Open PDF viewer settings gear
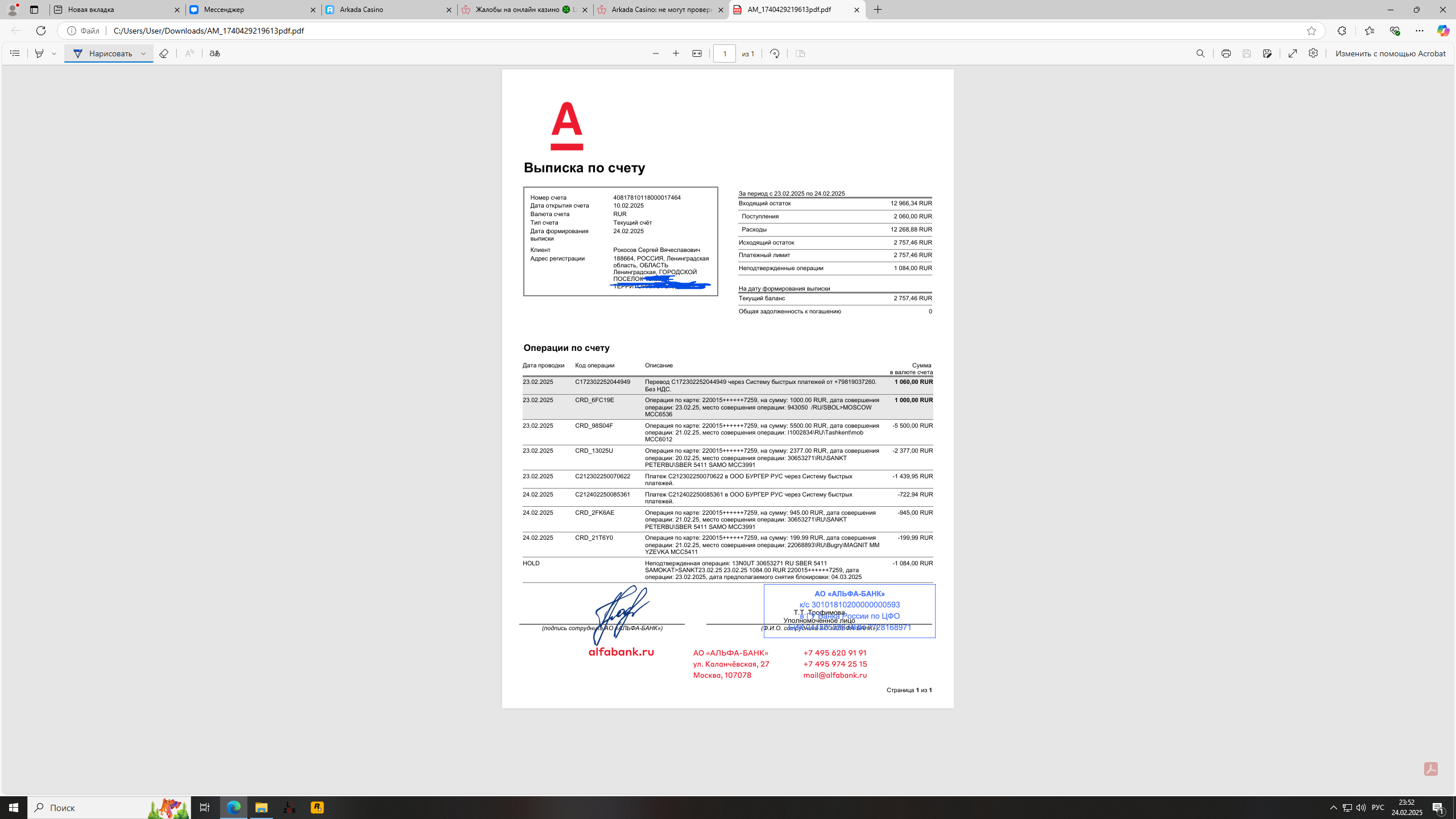 pos(1313,53)
